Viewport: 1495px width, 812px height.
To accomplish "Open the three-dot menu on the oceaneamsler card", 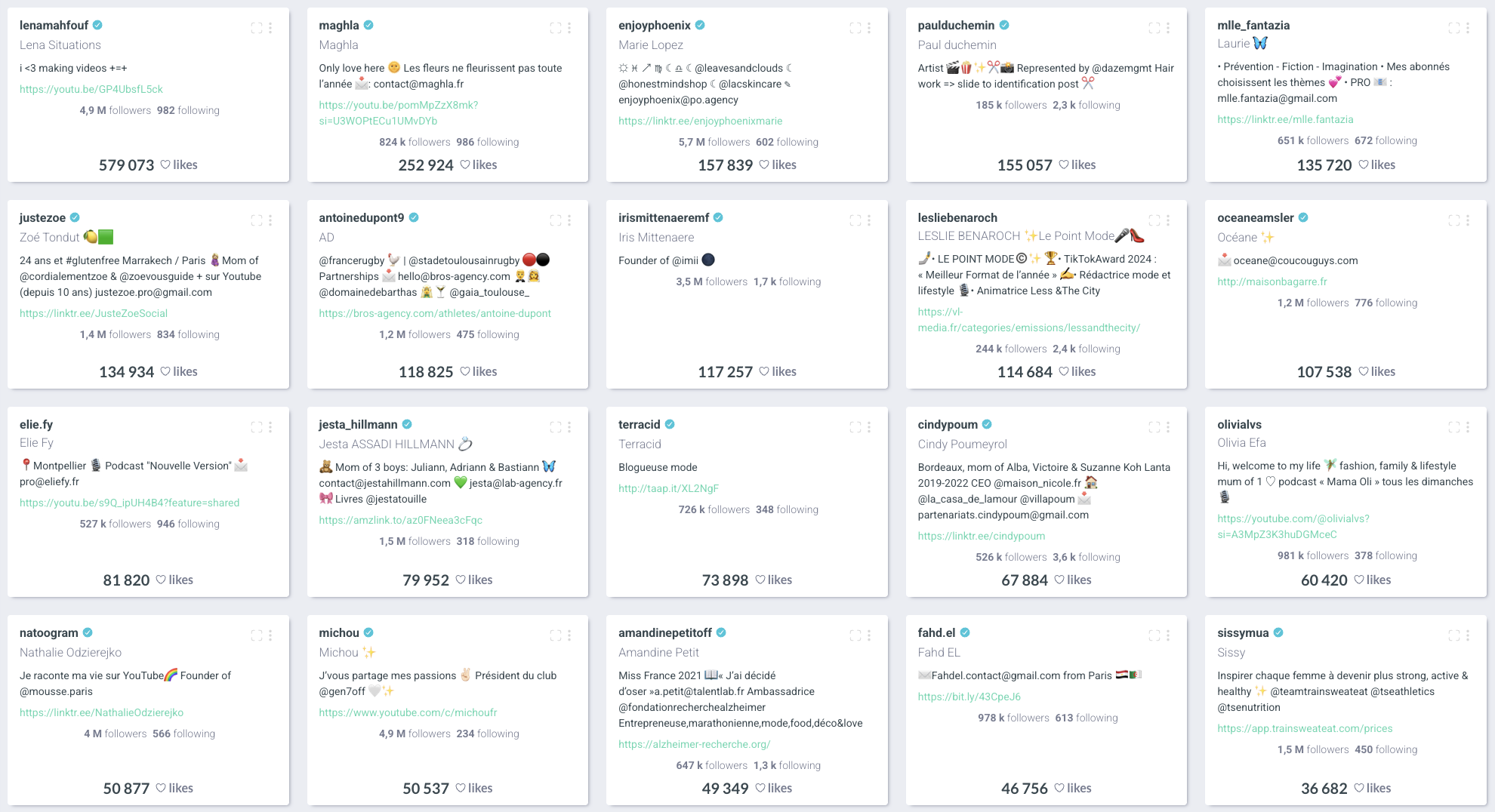I will [x=1468, y=220].
